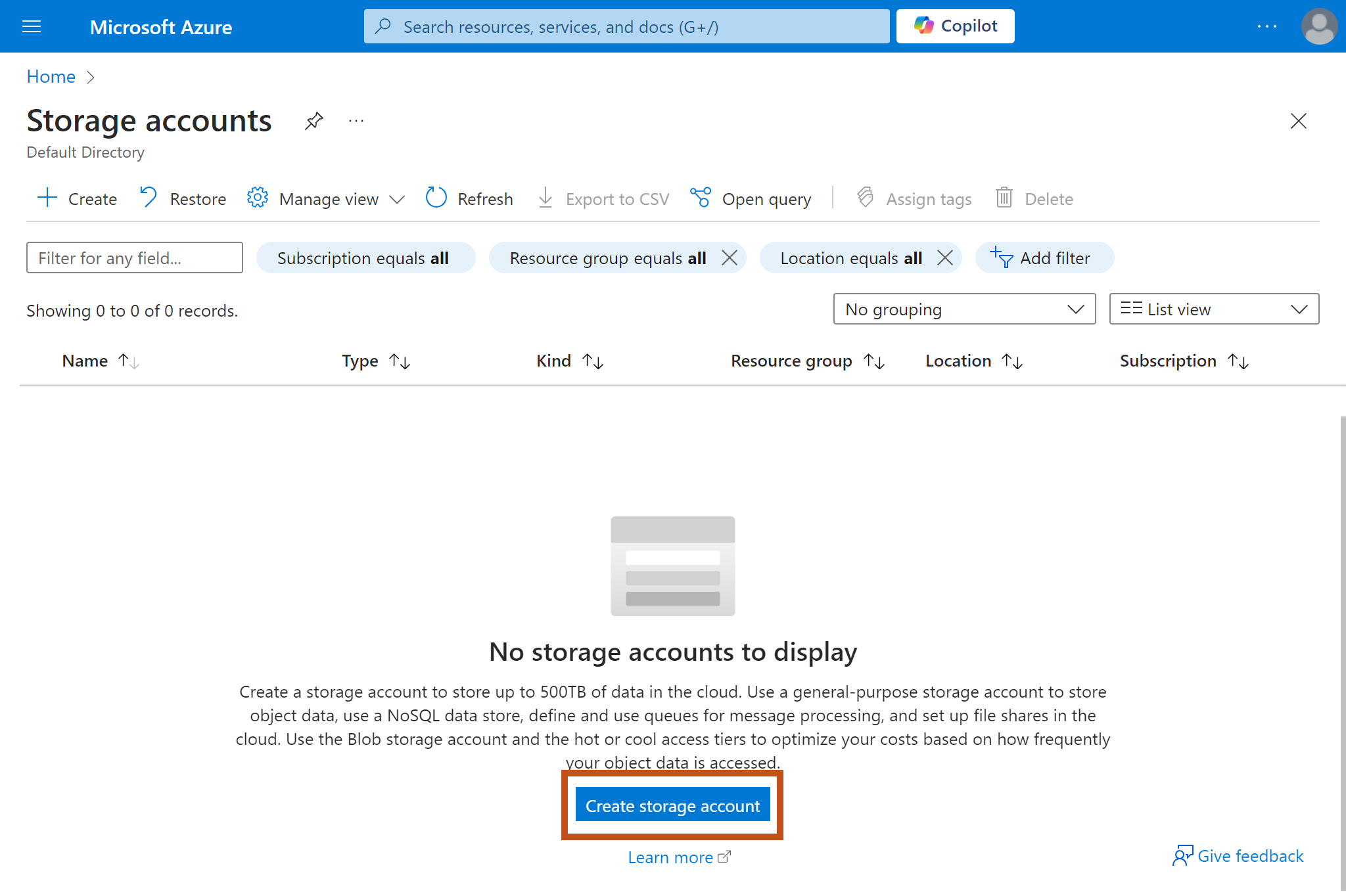Click the Create storage account button
This screenshot has width=1346, height=896.
(x=672, y=805)
